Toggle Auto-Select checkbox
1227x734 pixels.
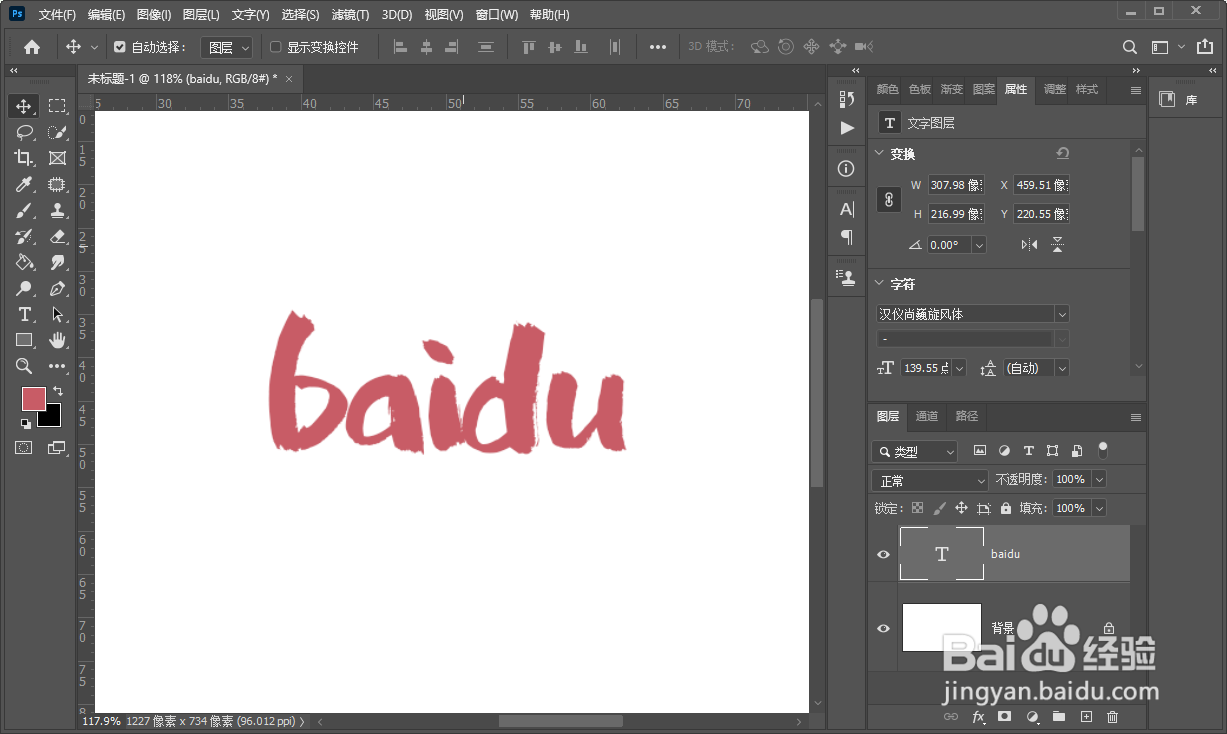click(120, 47)
